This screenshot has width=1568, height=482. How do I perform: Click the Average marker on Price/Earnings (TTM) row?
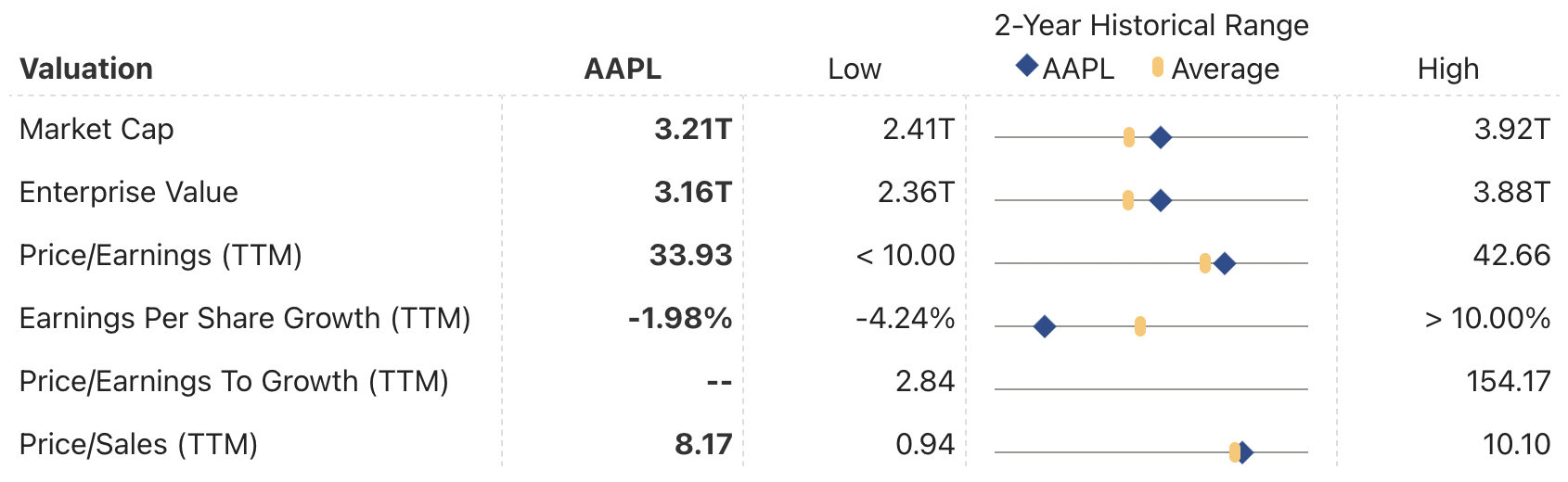(x=1205, y=263)
